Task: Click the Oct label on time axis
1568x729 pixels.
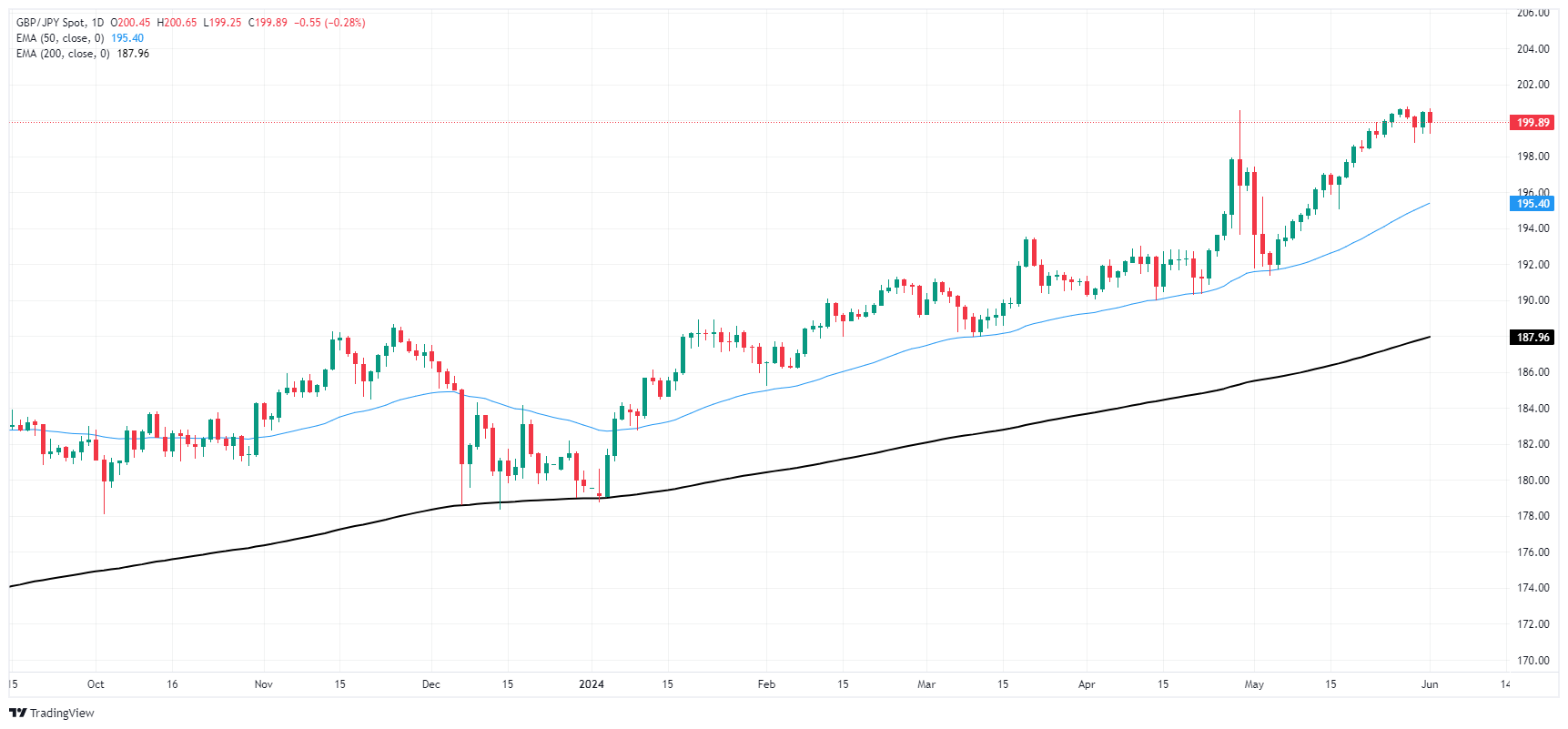Action: point(96,684)
